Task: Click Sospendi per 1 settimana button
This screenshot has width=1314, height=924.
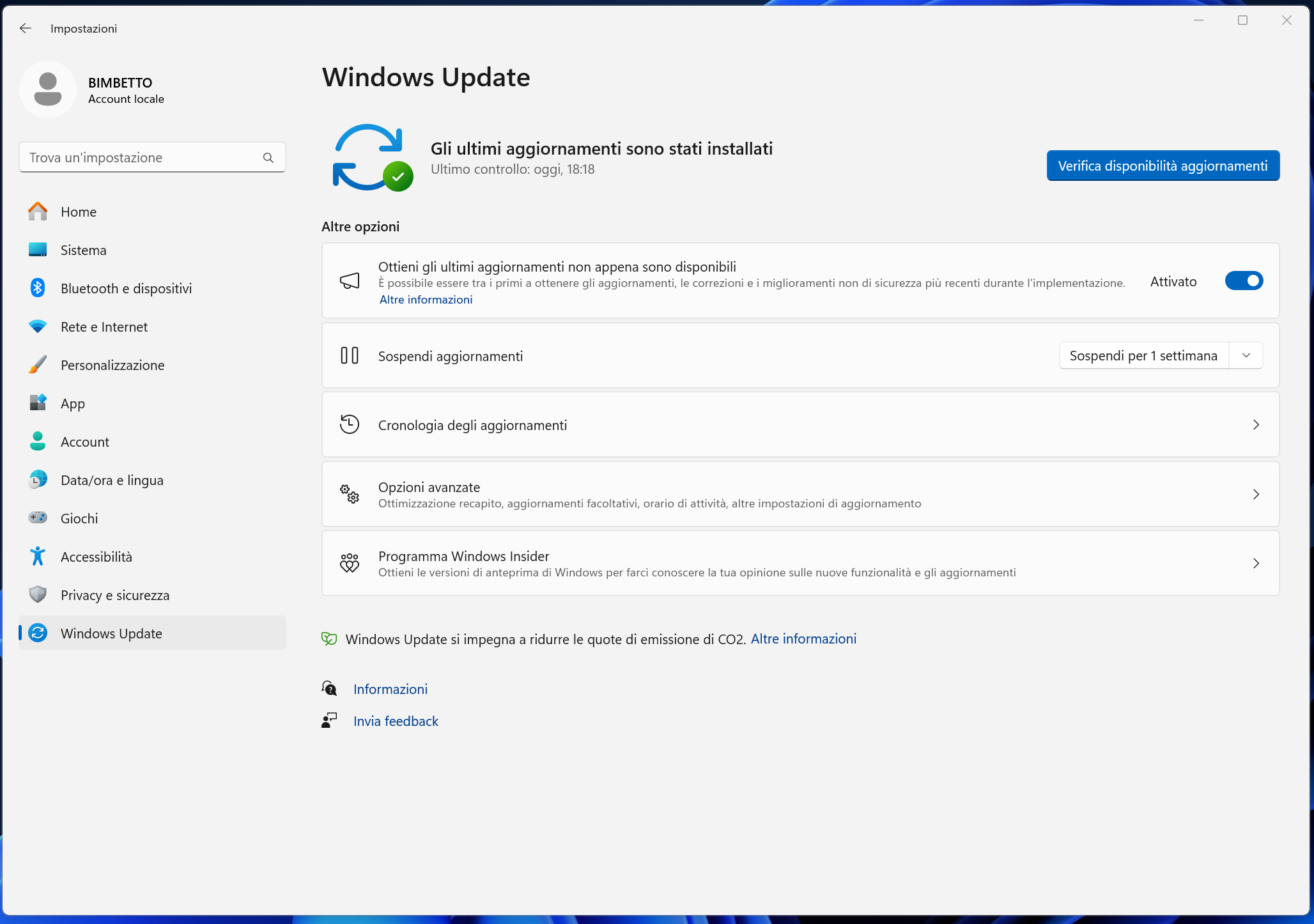Action: click(1143, 356)
